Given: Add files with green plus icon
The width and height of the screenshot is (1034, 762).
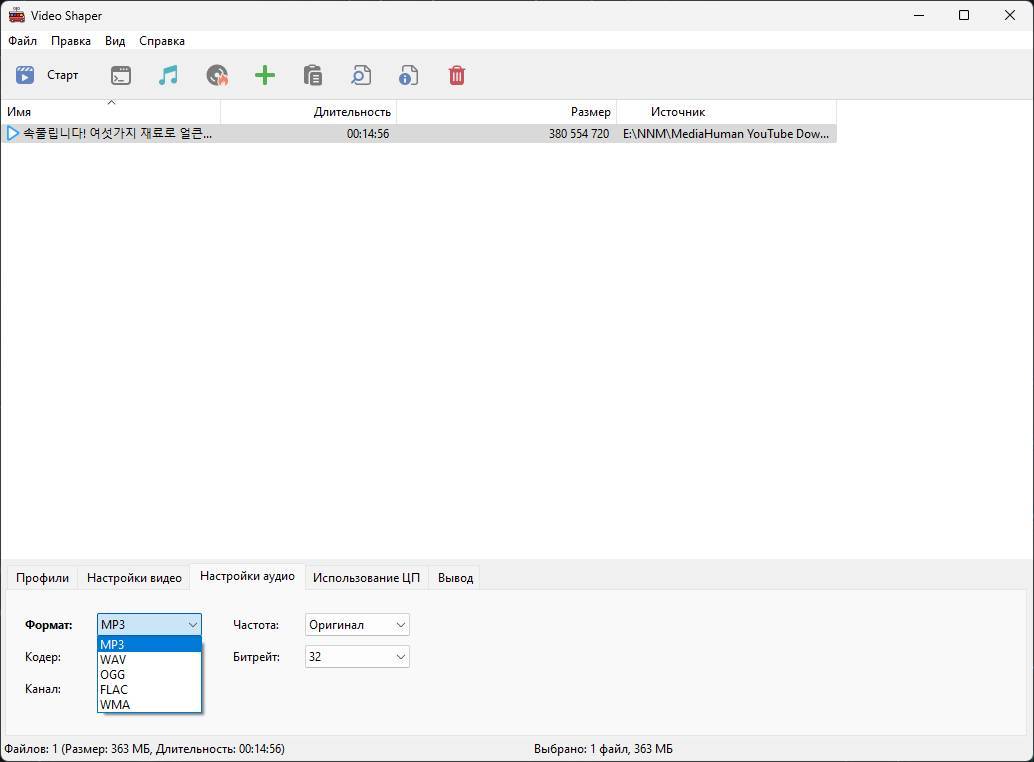Looking at the screenshot, I should click(x=265, y=75).
